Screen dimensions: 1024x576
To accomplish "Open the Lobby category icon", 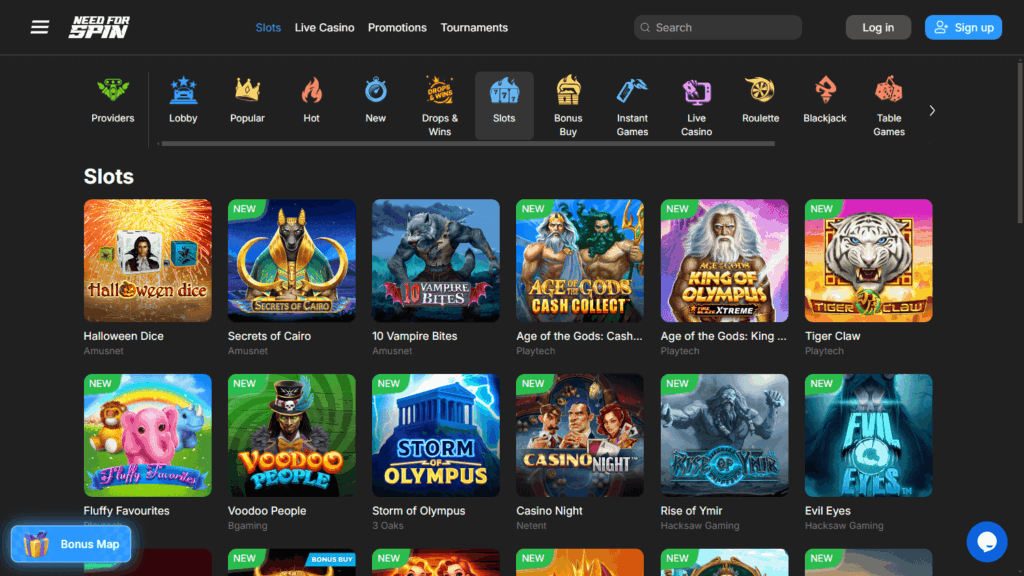I will 183,90.
